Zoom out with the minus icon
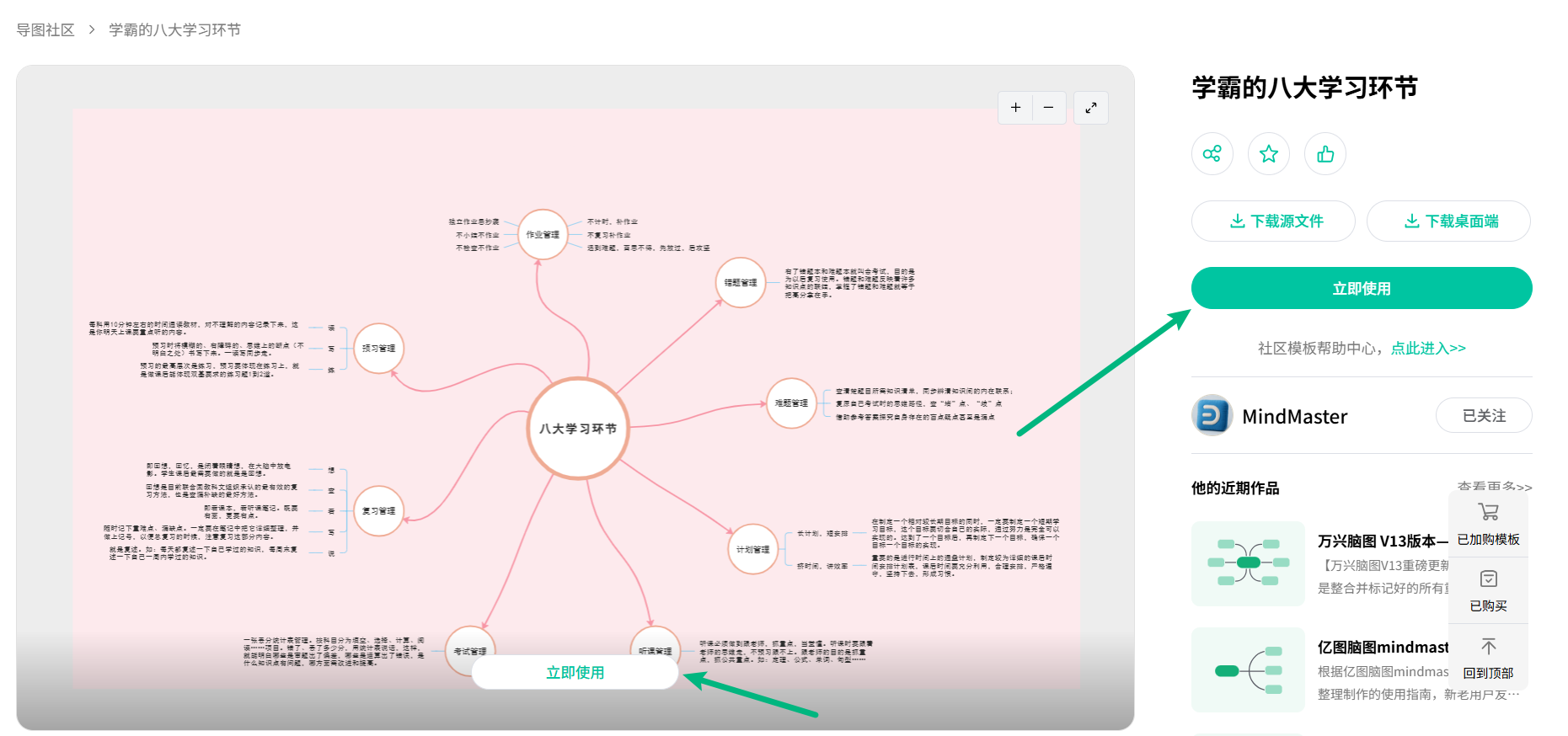This screenshot has height=736, width=1568. tap(1049, 108)
